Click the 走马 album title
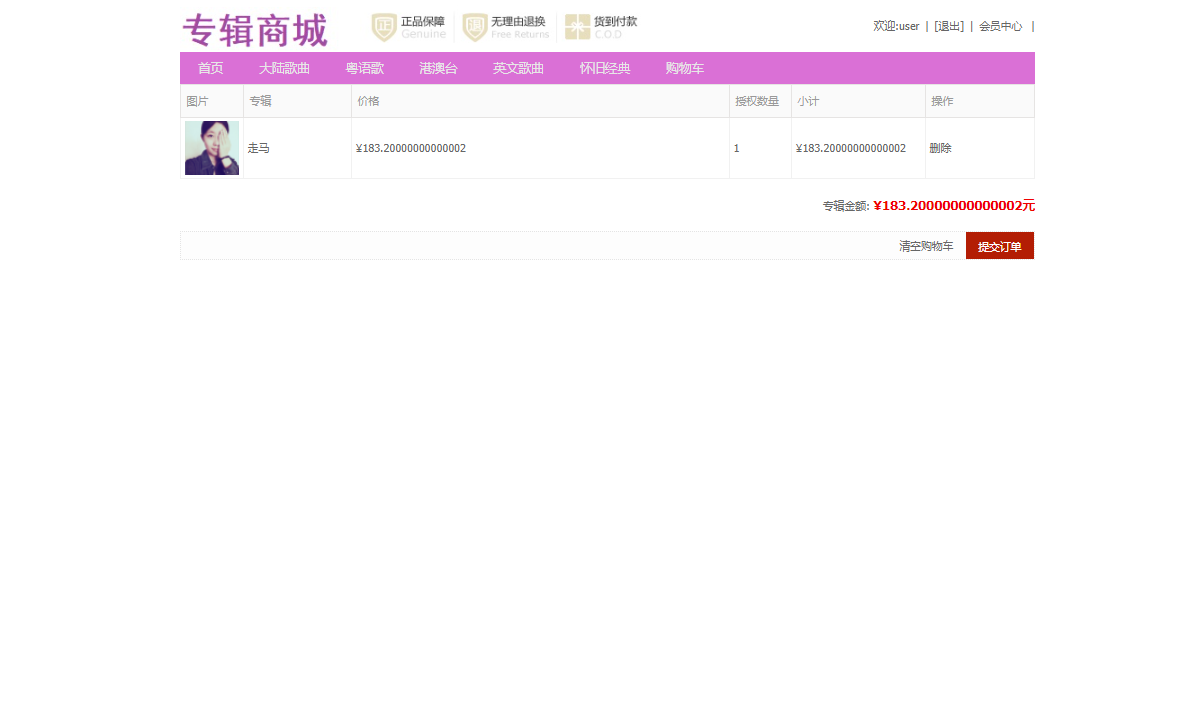This screenshot has width=1199, height=707. pos(259,147)
